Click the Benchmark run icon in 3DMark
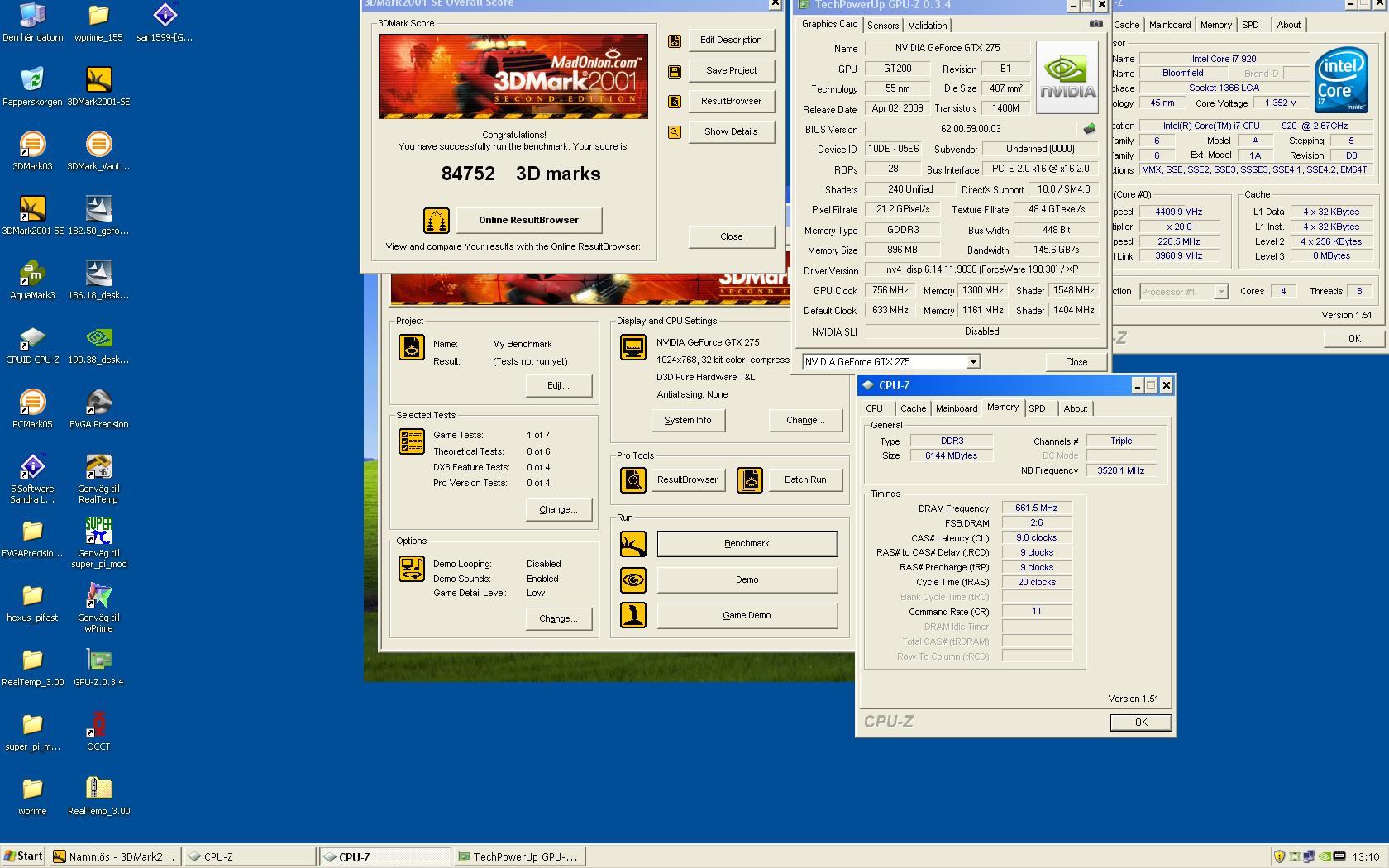Viewport: 1389px width, 868px height. pos(633,544)
